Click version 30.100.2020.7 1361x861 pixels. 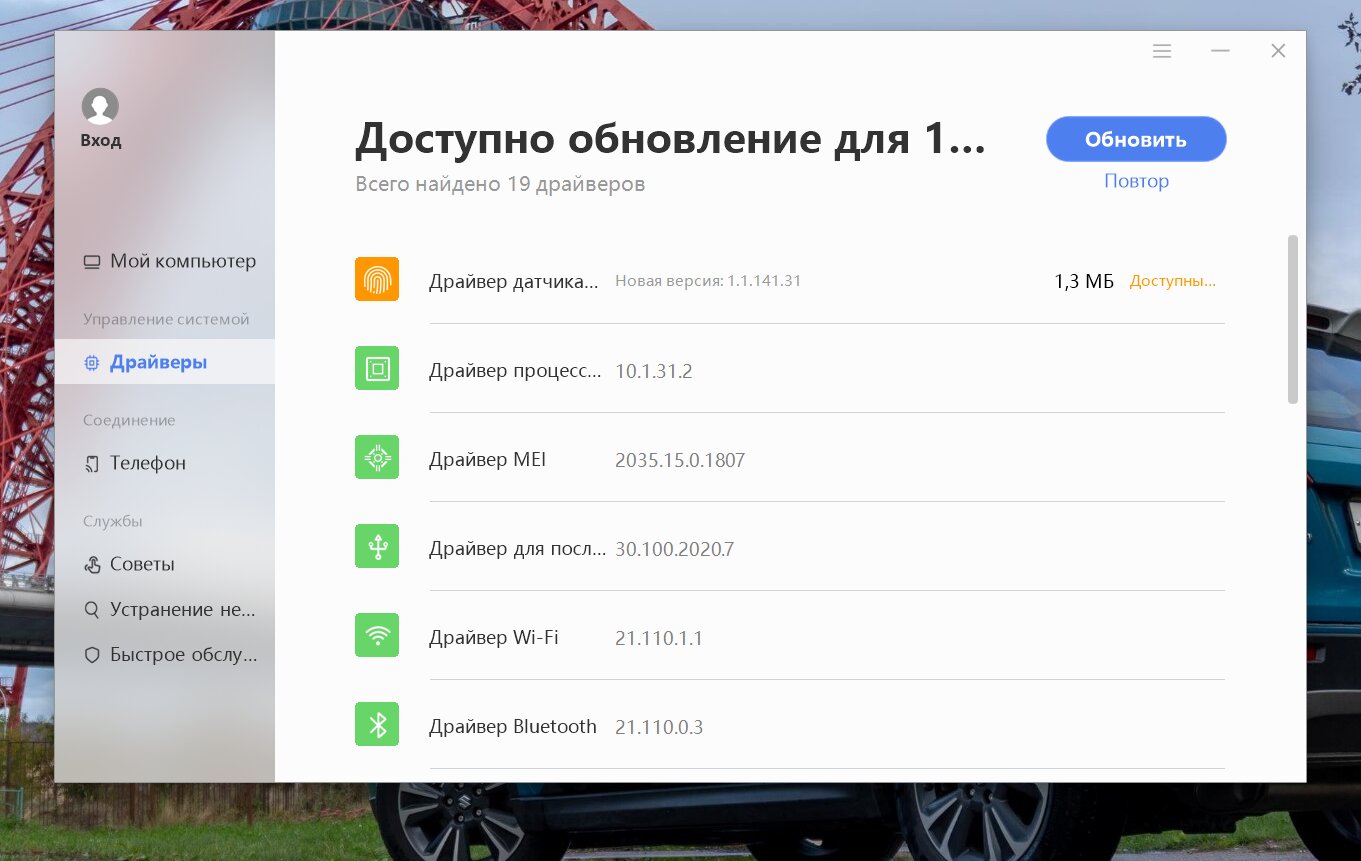point(675,549)
